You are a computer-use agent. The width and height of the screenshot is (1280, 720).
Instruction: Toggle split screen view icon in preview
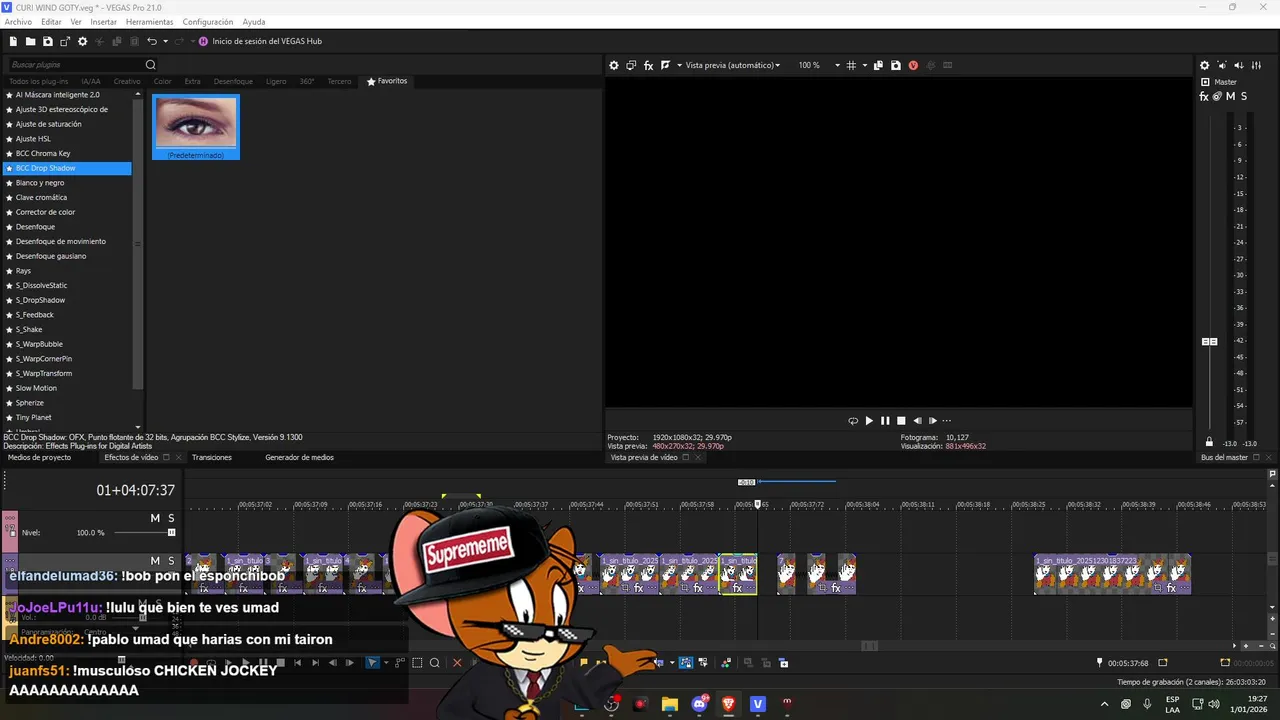(665, 65)
